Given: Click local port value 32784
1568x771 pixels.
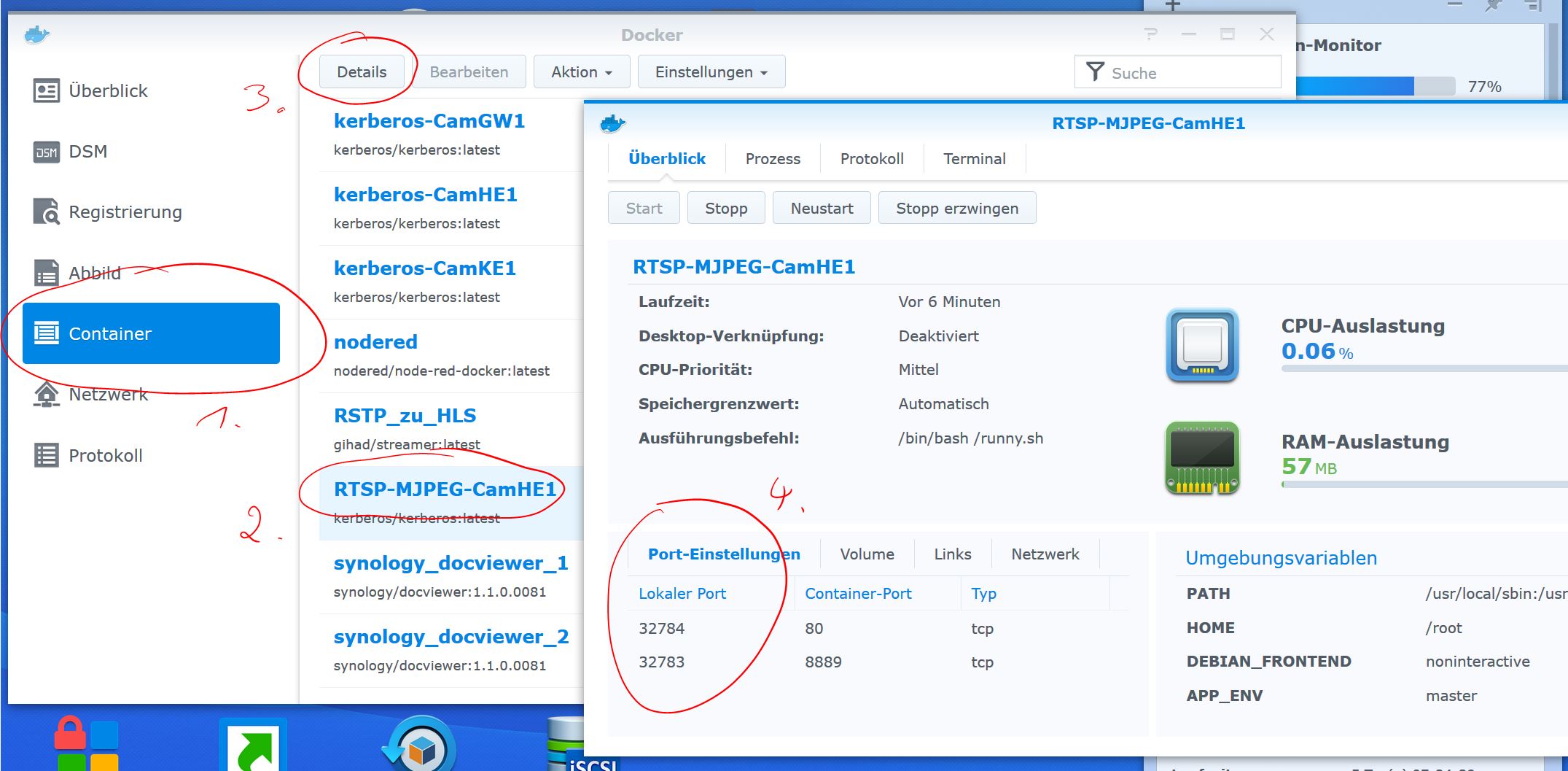Looking at the screenshot, I should (x=662, y=628).
